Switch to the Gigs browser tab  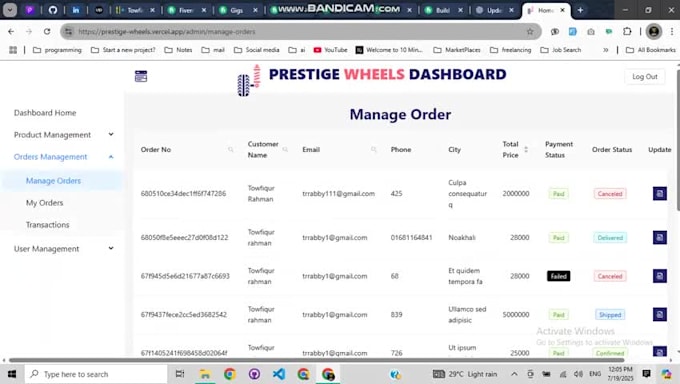coord(238,10)
